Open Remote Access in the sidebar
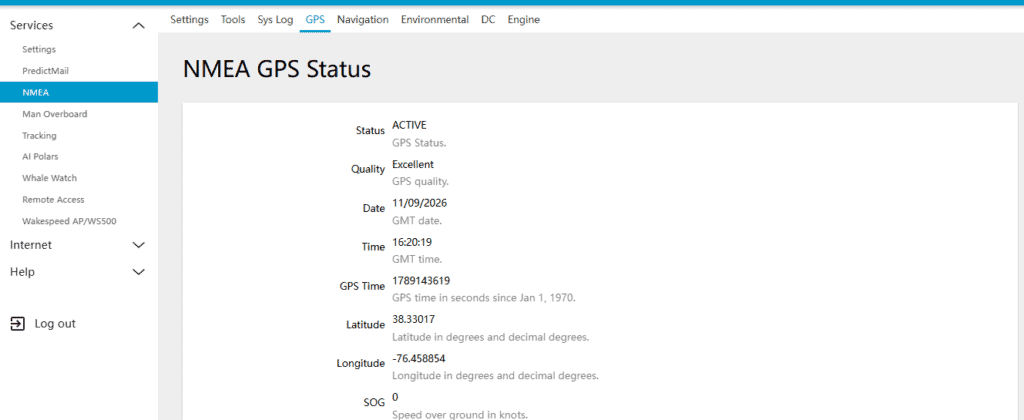Screen dimensions: 1024x420 point(53,199)
